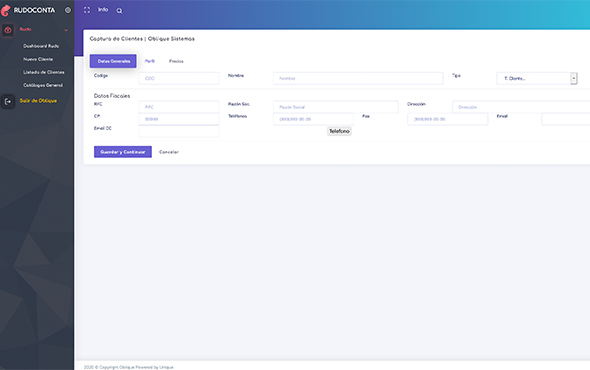Viewport: 590px width, 370px height.
Task: Switch to the Perfil tab
Action: (x=150, y=61)
